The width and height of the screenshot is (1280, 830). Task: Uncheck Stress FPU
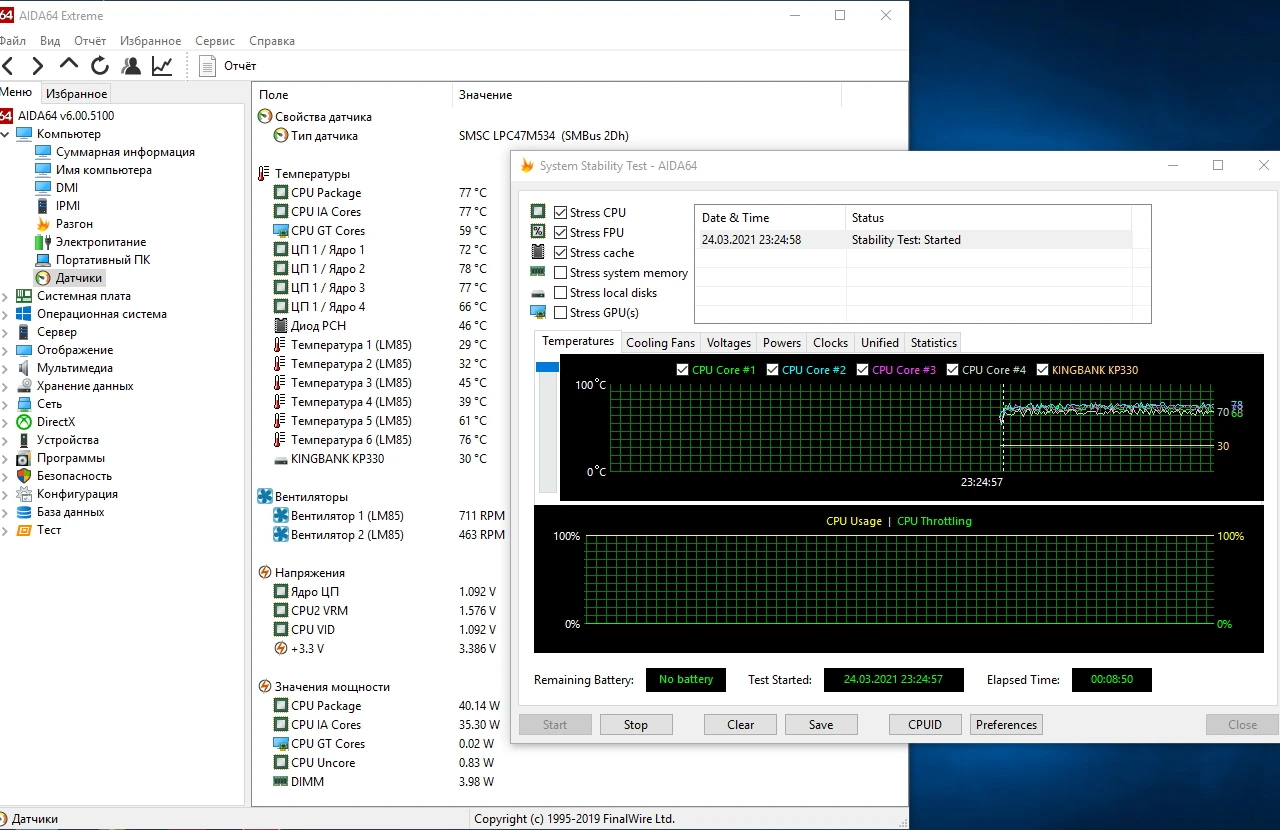coord(561,233)
